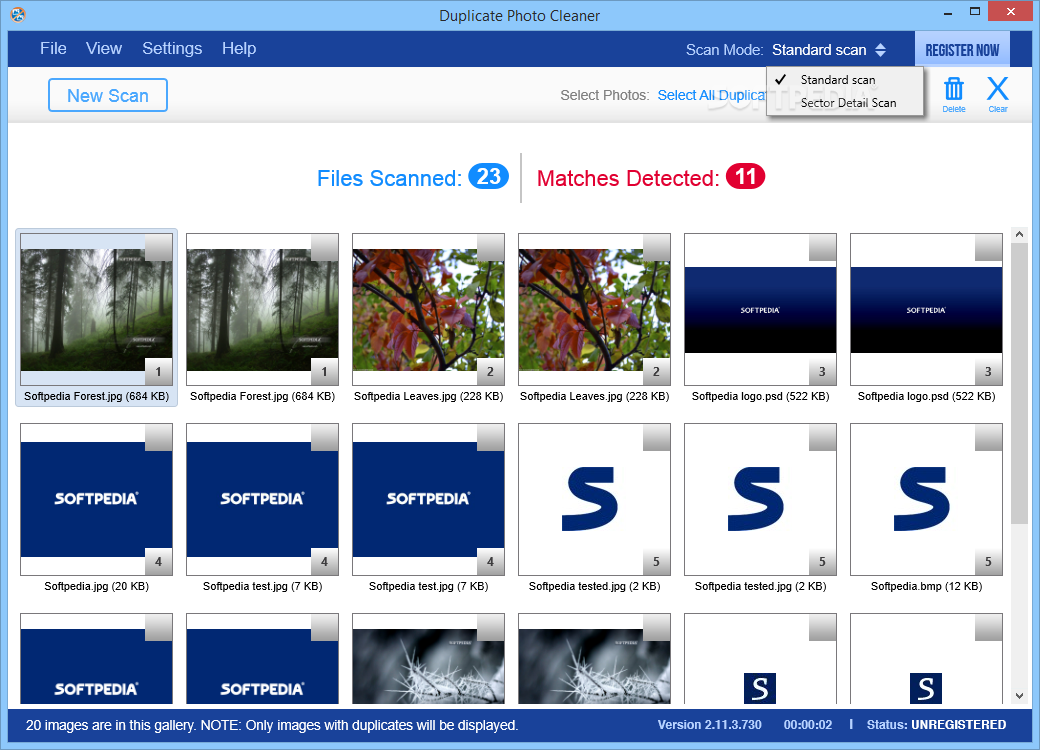This screenshot has height=750, width=1040.
Task: Tick checkbox on the second Softpedia Leaves.jpg thumbnail
Action: 656,247
